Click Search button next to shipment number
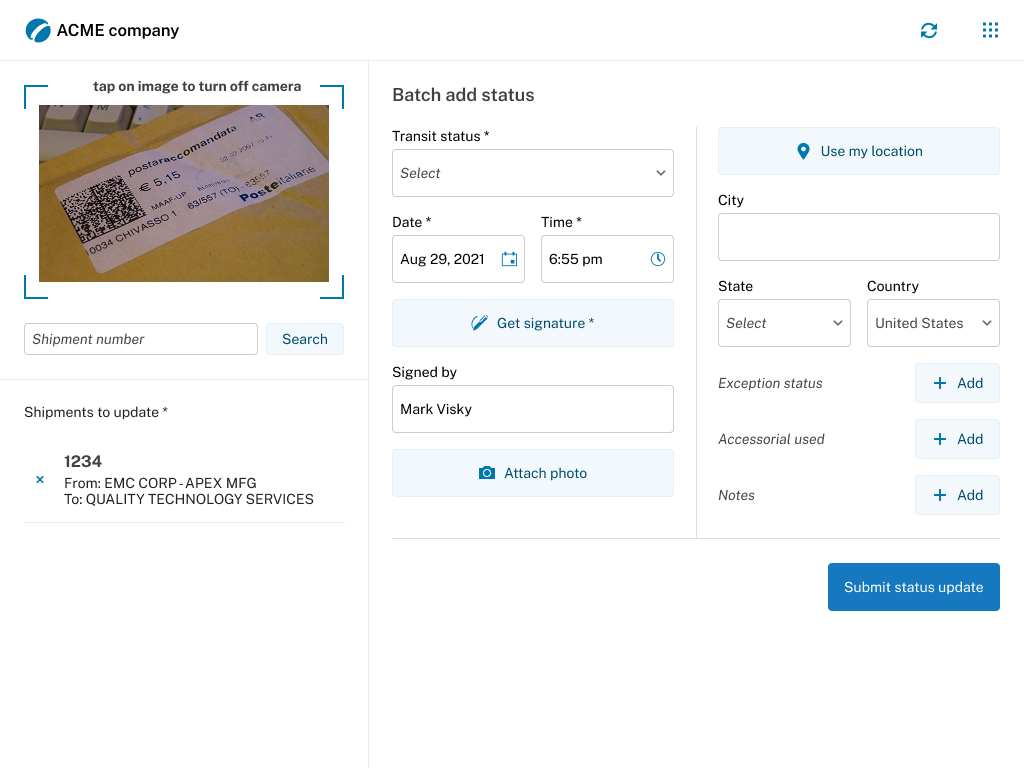The height and width of the screenshot is (768, 1024). pyautogui.click(x=305, y=339)
